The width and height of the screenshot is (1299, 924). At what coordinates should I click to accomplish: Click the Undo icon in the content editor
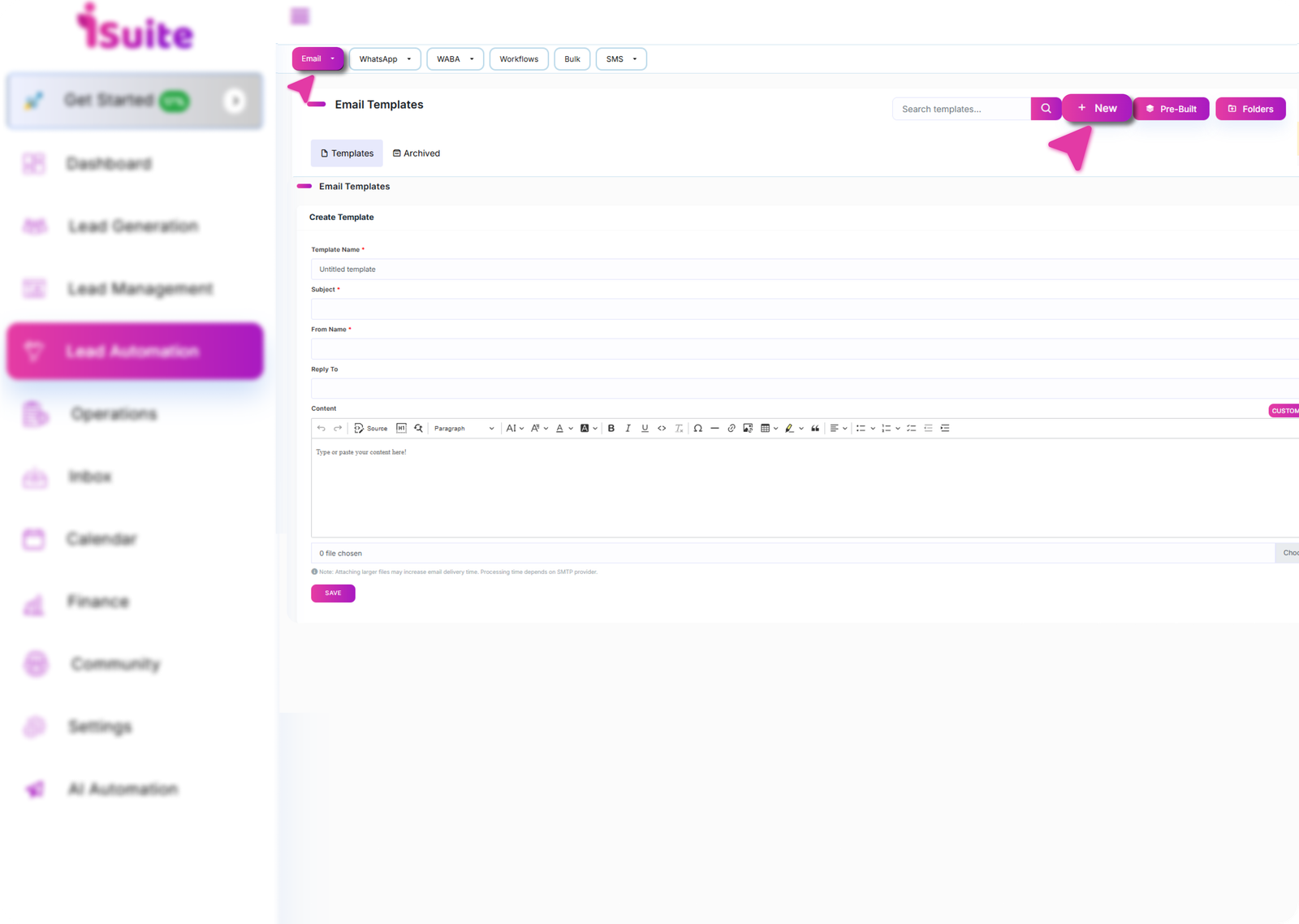pos(322,428)
